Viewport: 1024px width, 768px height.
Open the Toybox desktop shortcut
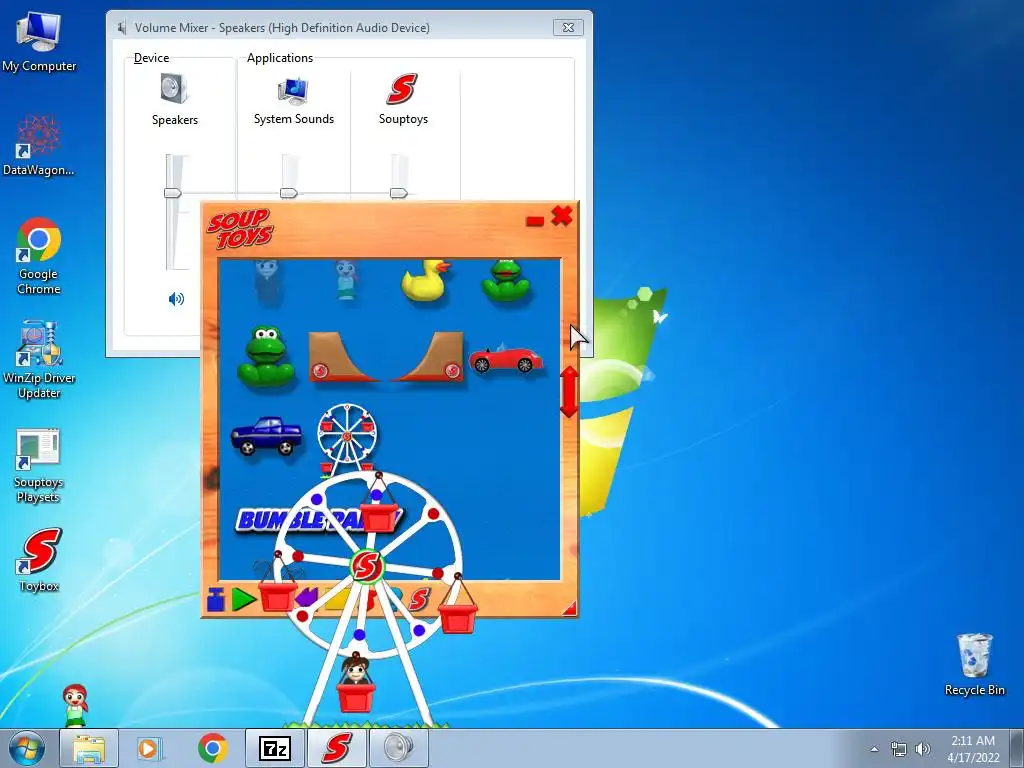click(x=39, y=560)
